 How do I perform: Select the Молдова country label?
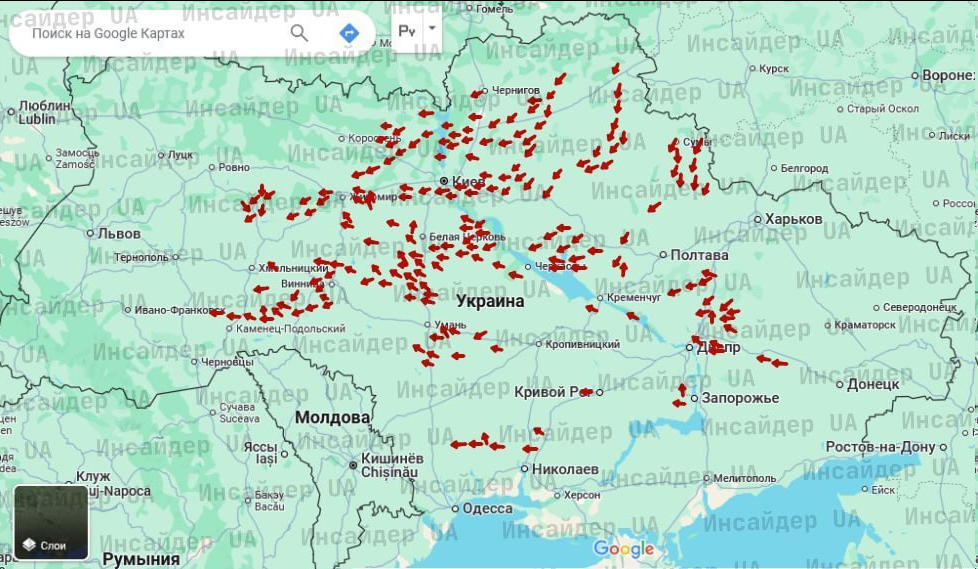click(x=332, y=417)
